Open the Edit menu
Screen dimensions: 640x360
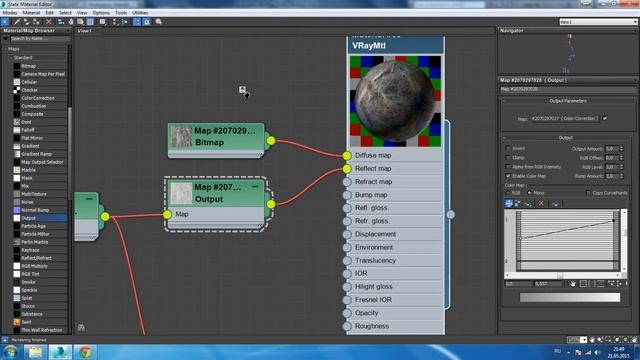click(49, 13)
